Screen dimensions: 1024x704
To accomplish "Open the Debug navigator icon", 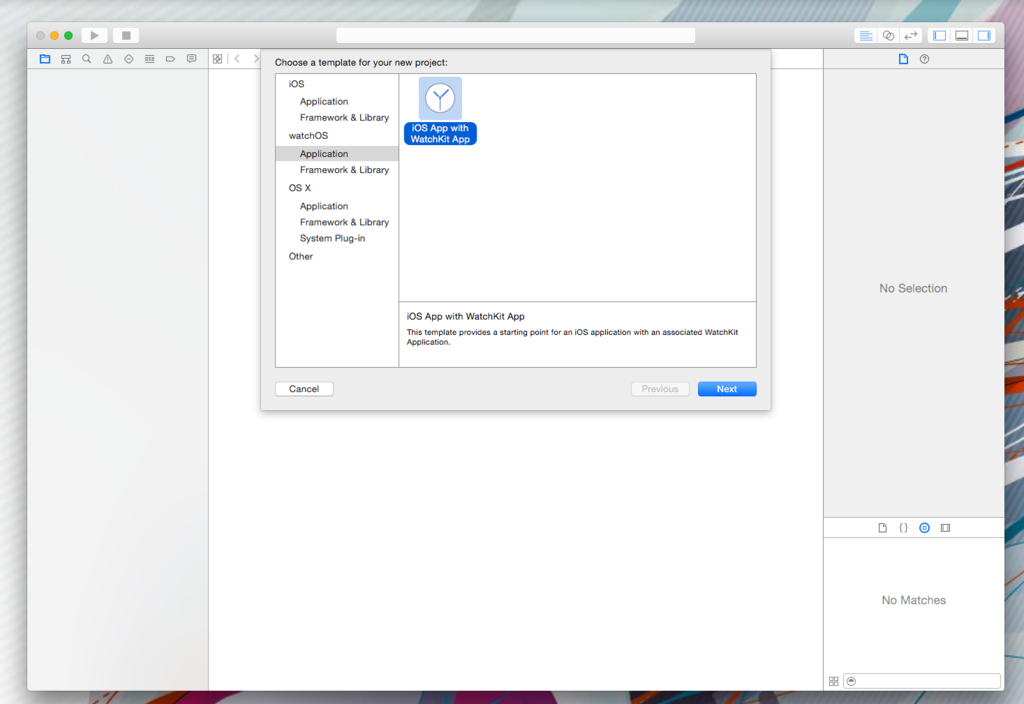I will [x=150, y=59].
